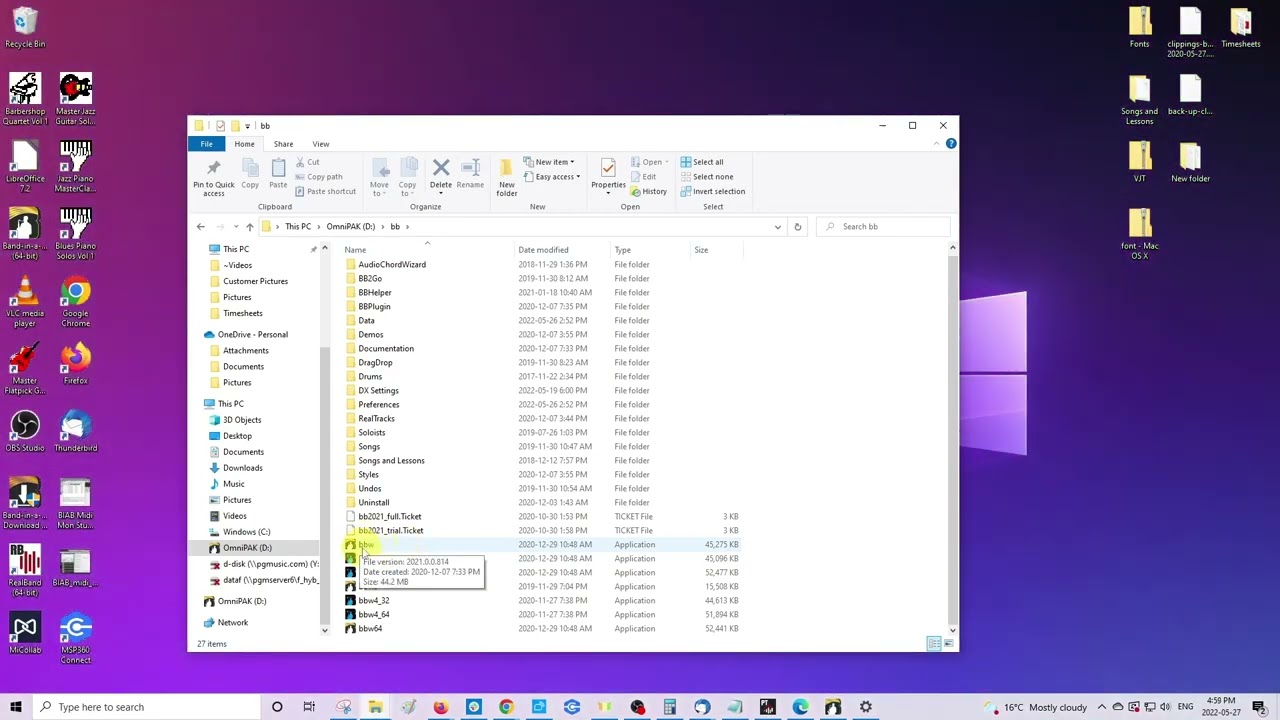Switch to the View ribbon tab
The width and height of the screenshot is (1280, 720).
click(x=320, y=144)
